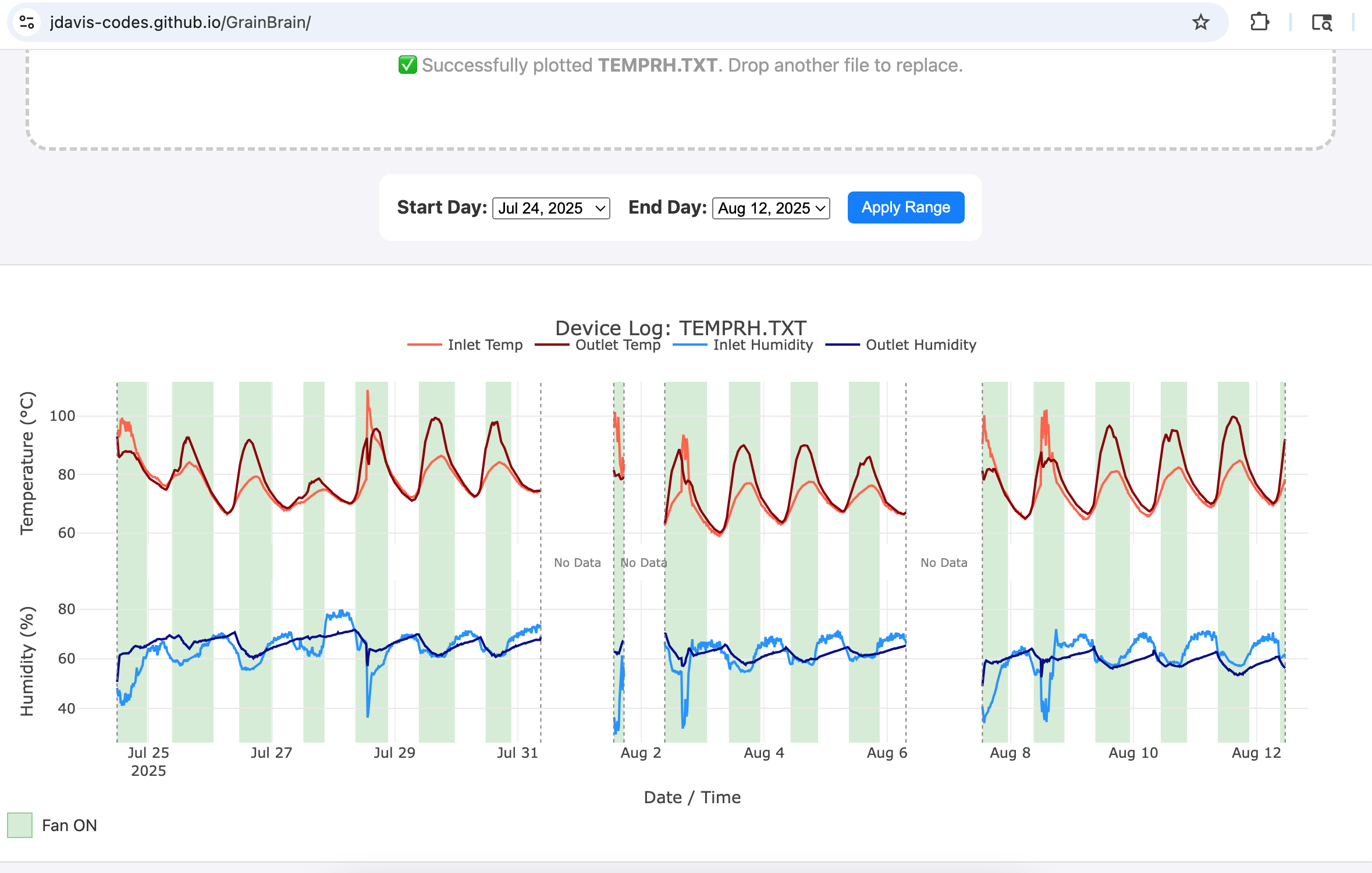Image resolution: width=1372 pixels, height=873 pixels.
Task: Click the Jul 29 x-axis label
Action: 394,753
